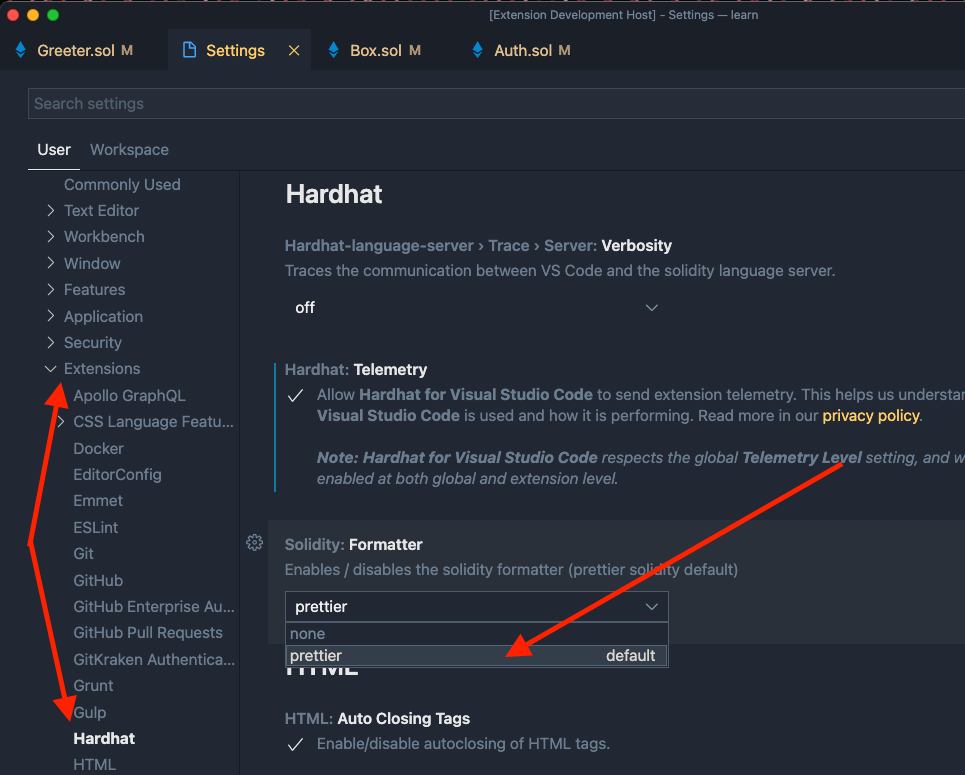Select the User settings tab
This screenshot has width=965, height=775.
[x=54, y=150]
